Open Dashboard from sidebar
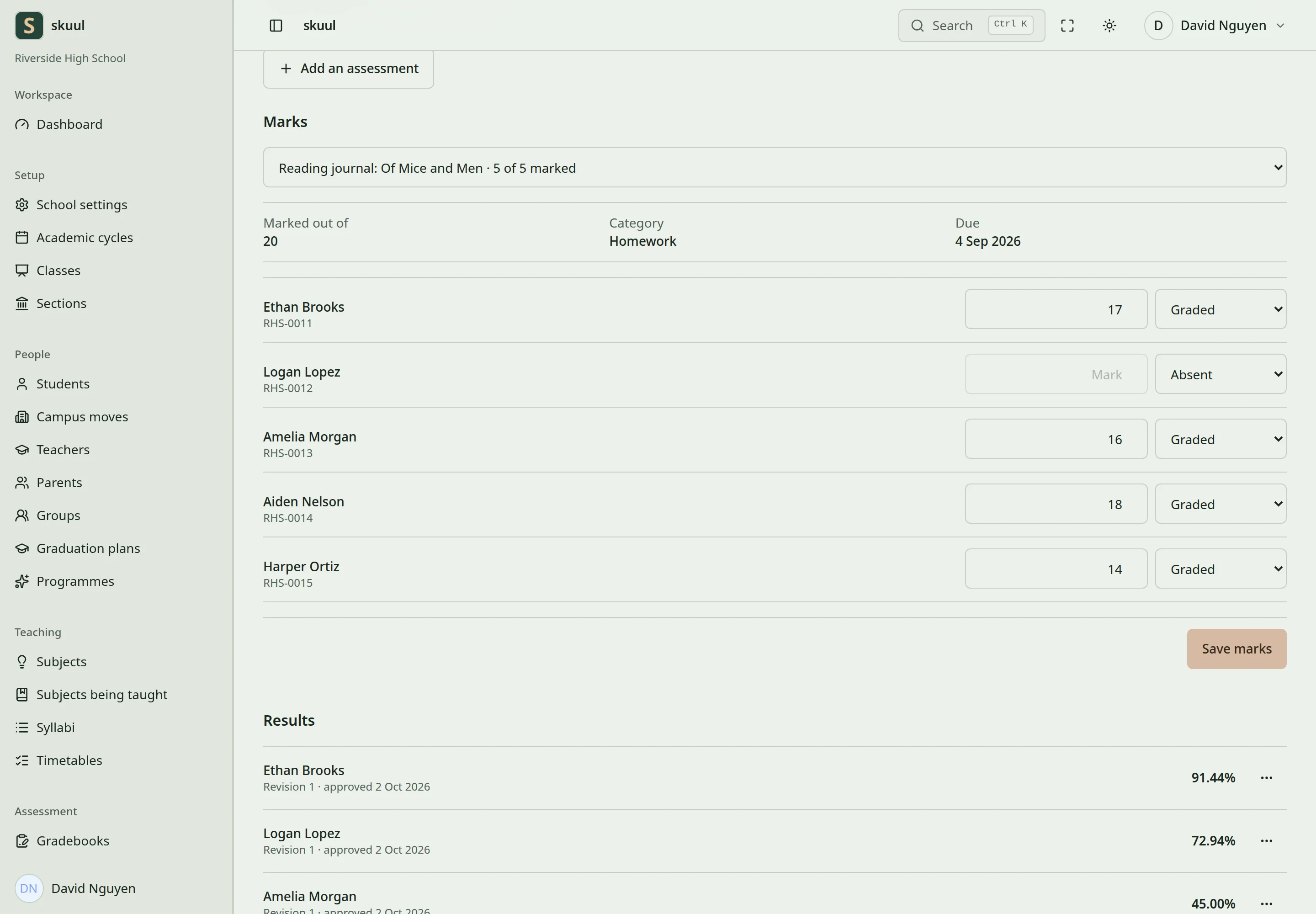 click(x=69, y=124)
